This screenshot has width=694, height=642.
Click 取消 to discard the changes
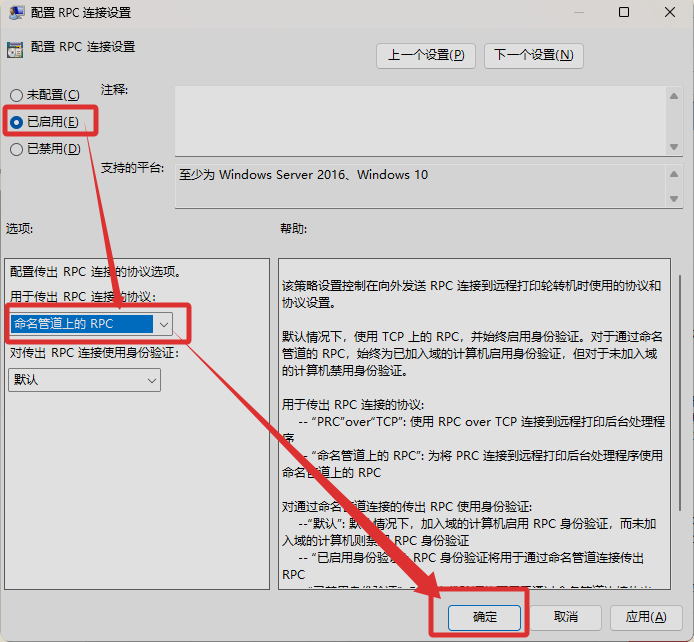click(565, 617)
